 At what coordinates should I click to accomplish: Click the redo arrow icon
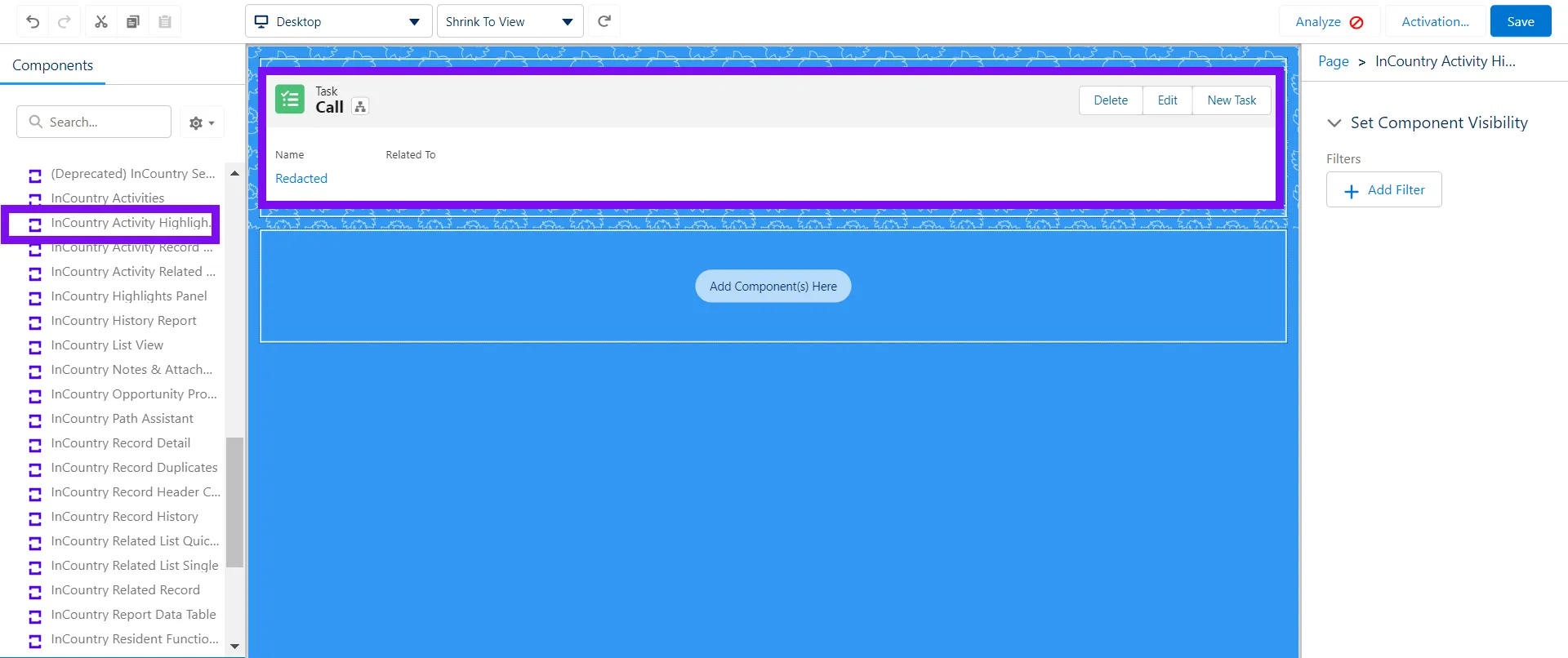[x=65, y=22]
